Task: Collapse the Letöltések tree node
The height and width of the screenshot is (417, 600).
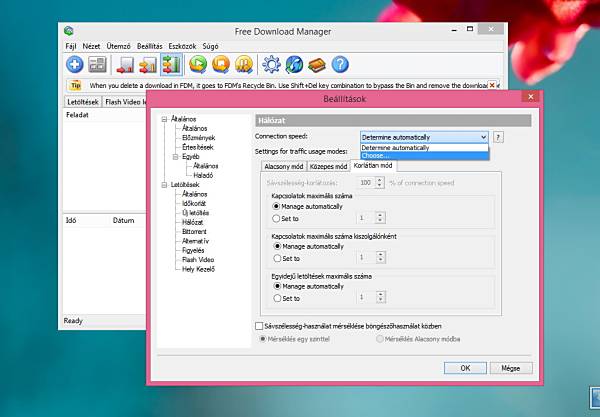Action: (164, 185)
